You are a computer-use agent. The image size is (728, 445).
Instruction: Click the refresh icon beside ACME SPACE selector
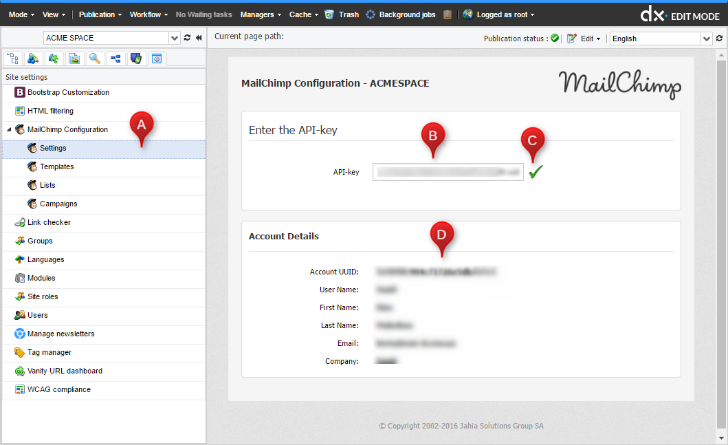(186, 38)
